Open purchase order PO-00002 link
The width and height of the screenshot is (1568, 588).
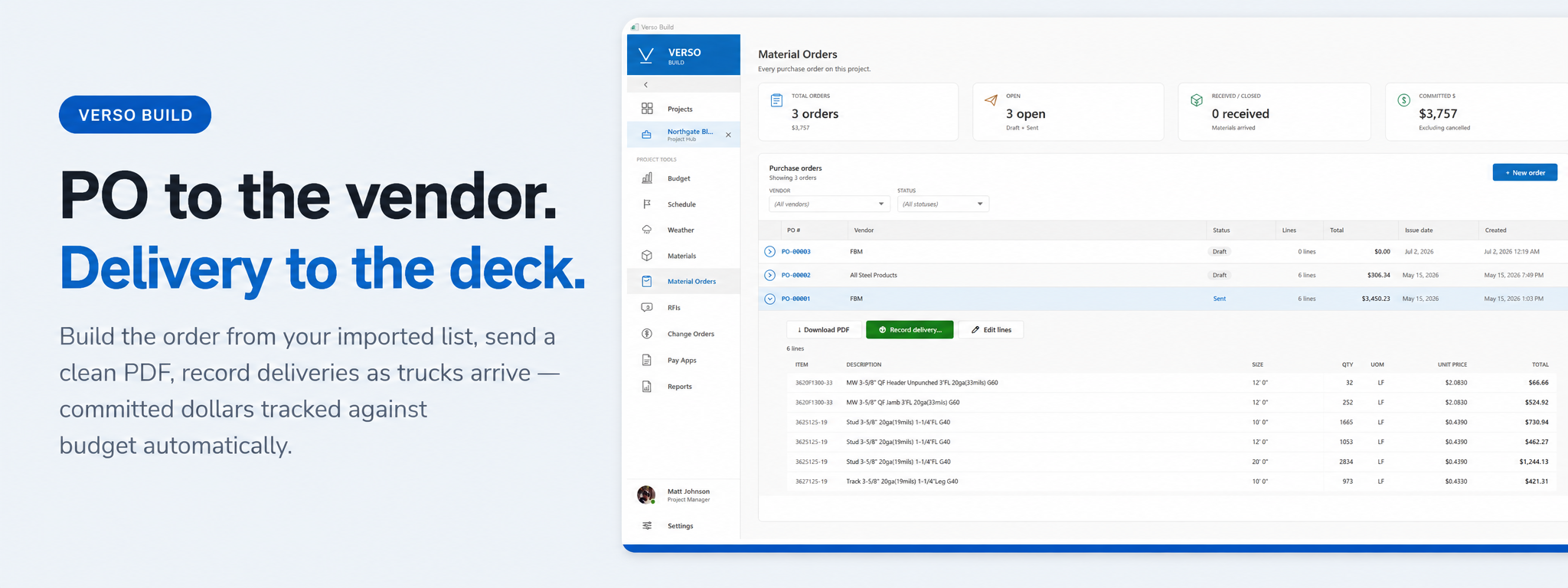click(795, 275)
